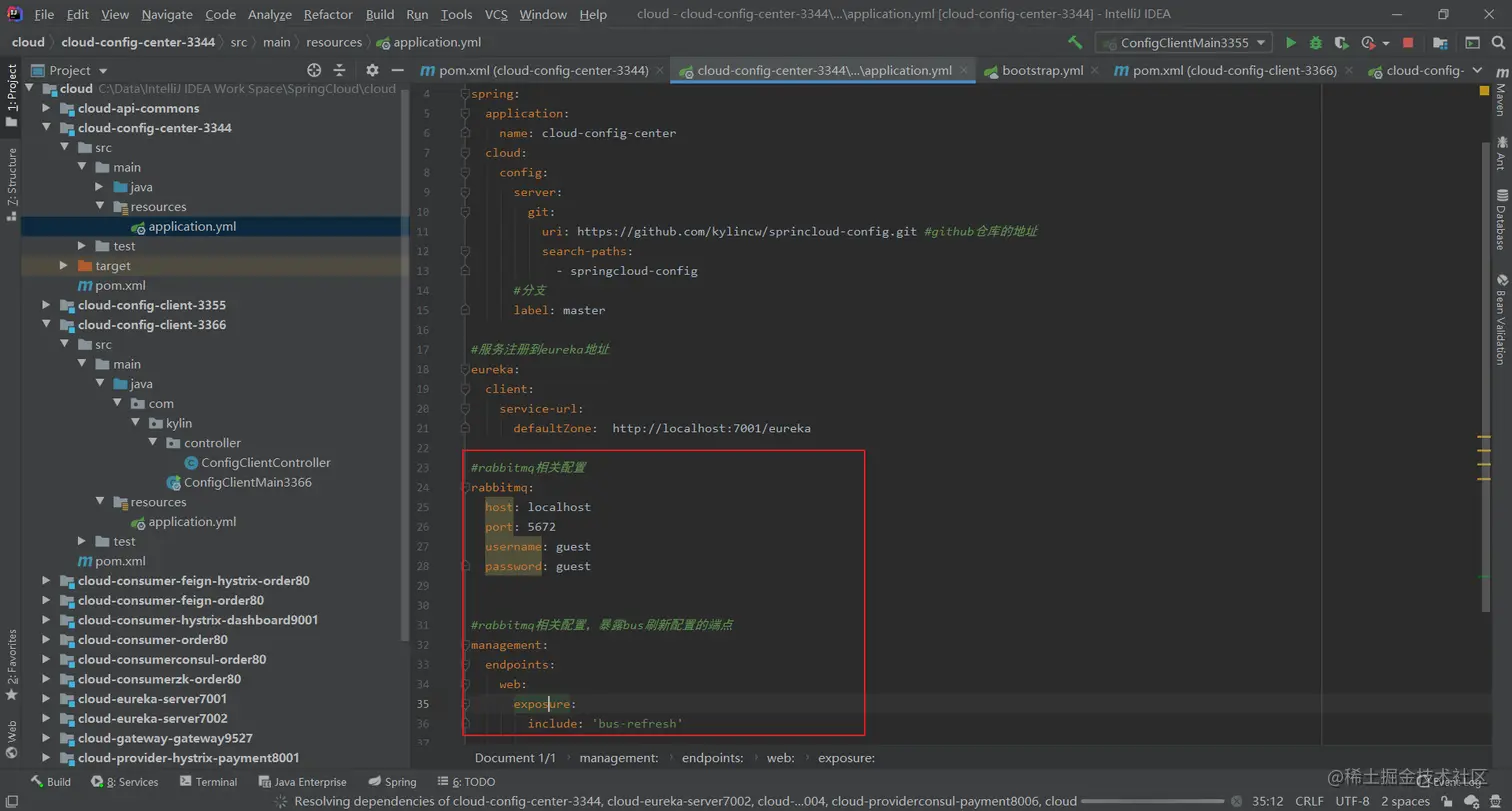1512x811 pixels.
Task: Stop the running process with red square
Action: tap(1408, 43)
